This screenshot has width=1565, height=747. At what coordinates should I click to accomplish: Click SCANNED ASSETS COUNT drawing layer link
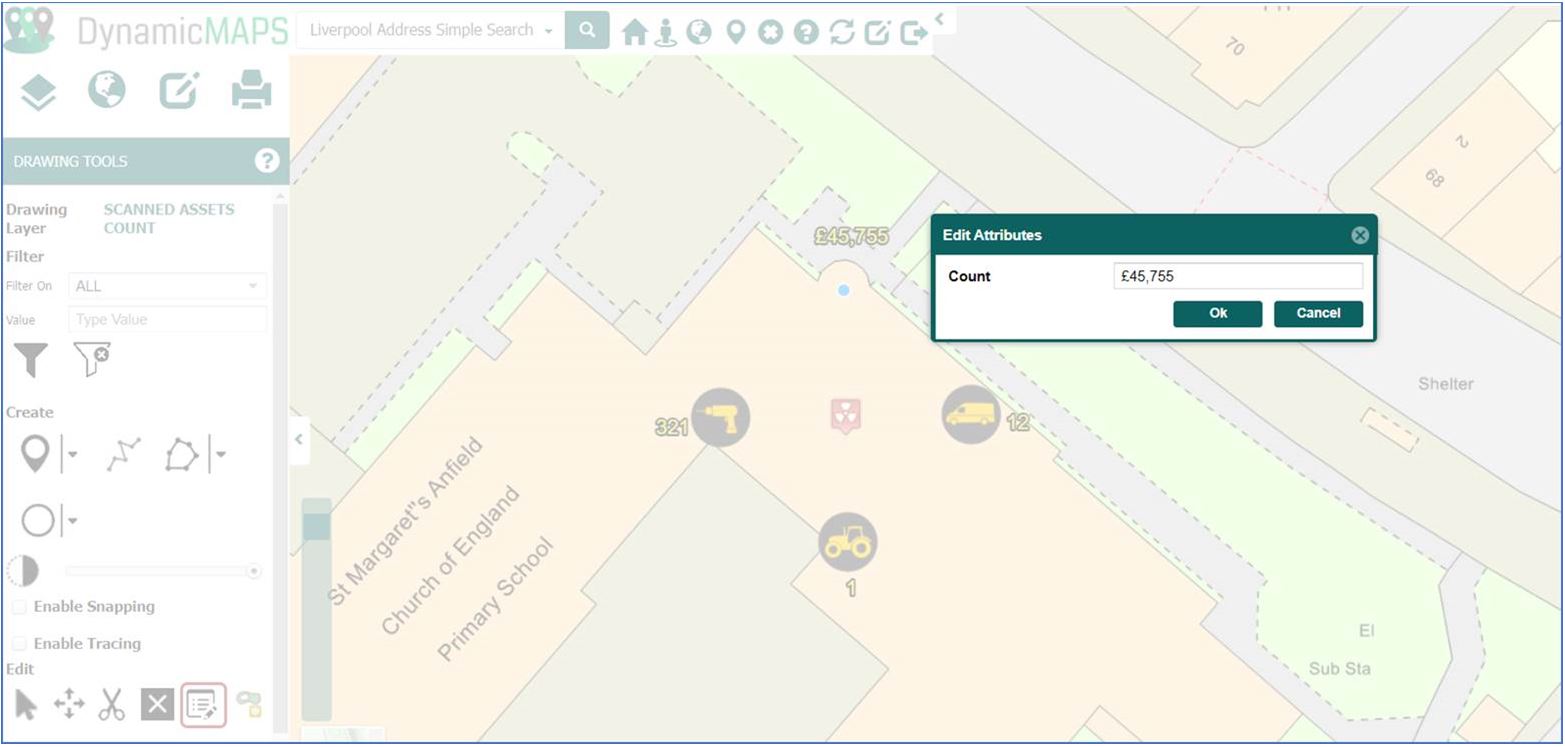[169, 219]
